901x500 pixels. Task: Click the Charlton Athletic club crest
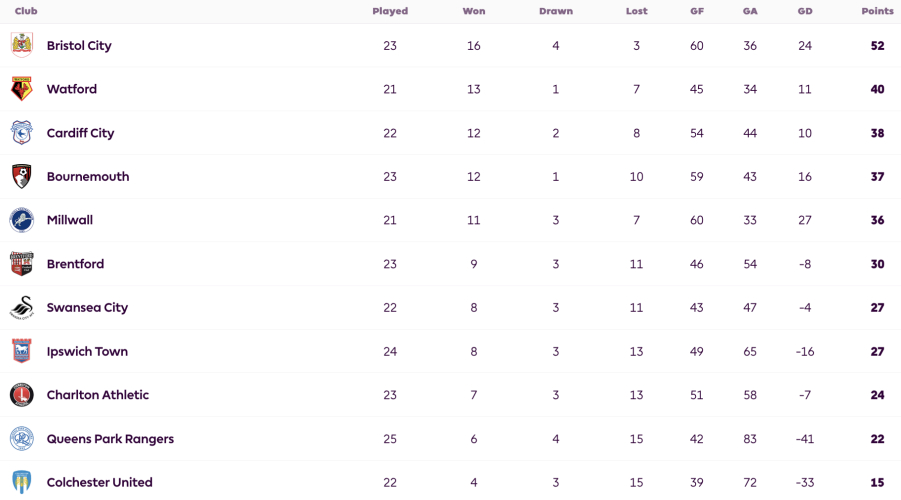point(22,395)
